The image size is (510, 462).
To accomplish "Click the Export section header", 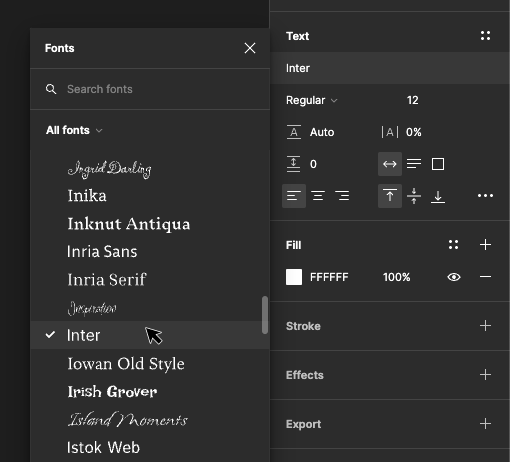I will (303, 424).
